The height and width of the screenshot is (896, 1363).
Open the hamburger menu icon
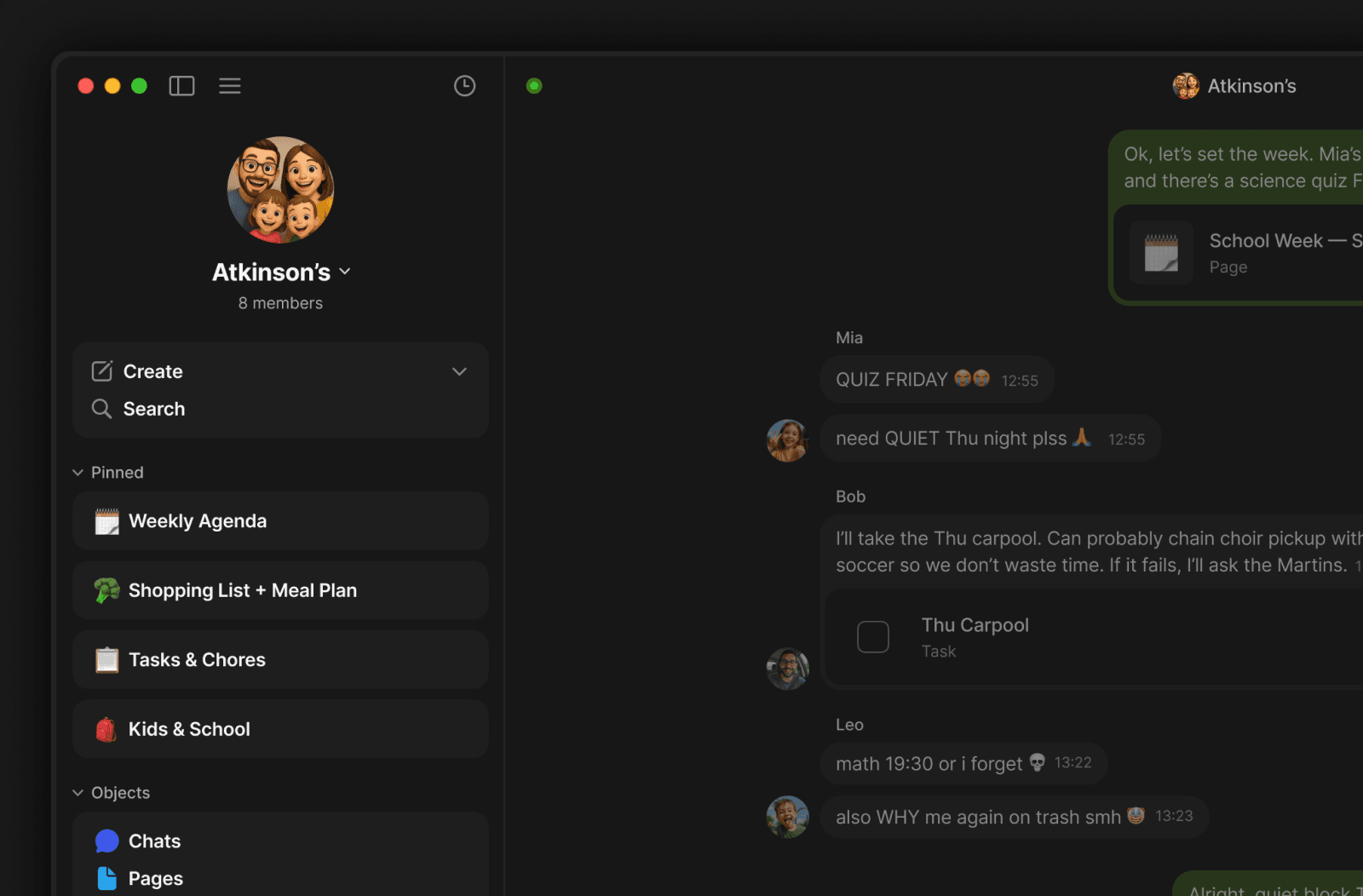[229, 85]
